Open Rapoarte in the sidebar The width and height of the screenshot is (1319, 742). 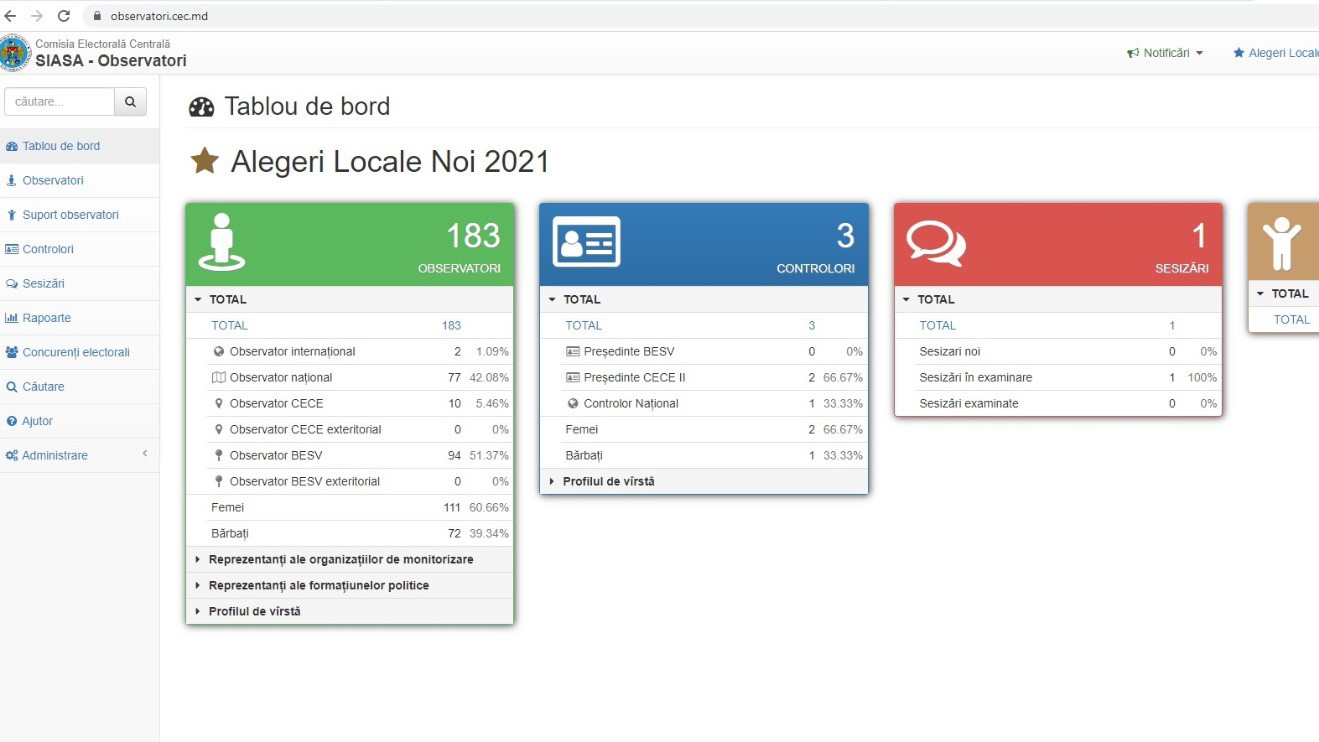[46, 318]
